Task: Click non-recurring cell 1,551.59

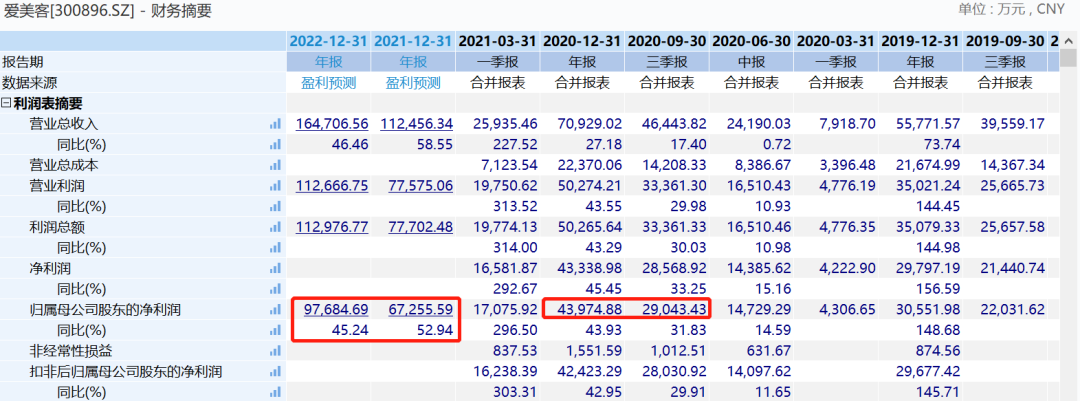Action: 593,351
